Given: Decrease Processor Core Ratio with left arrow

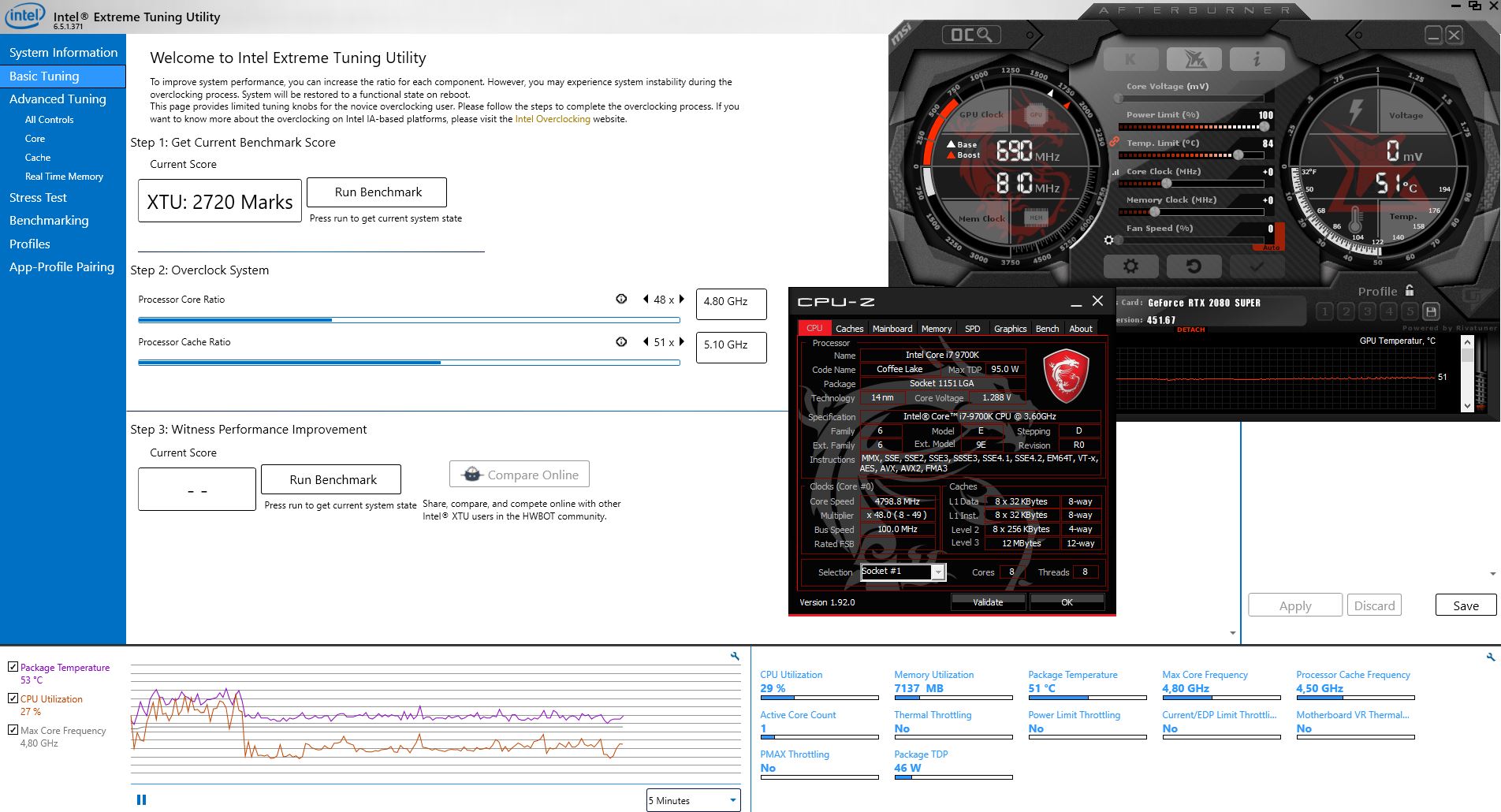Looking at the screenshot, I should coord(646,299).
